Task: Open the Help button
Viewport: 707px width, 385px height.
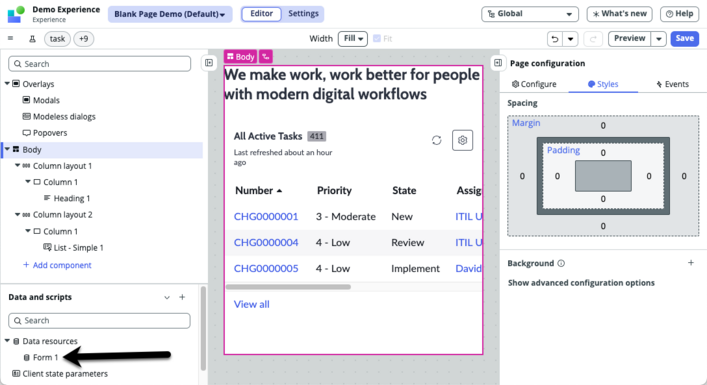Action: click(x=679, y=14)
